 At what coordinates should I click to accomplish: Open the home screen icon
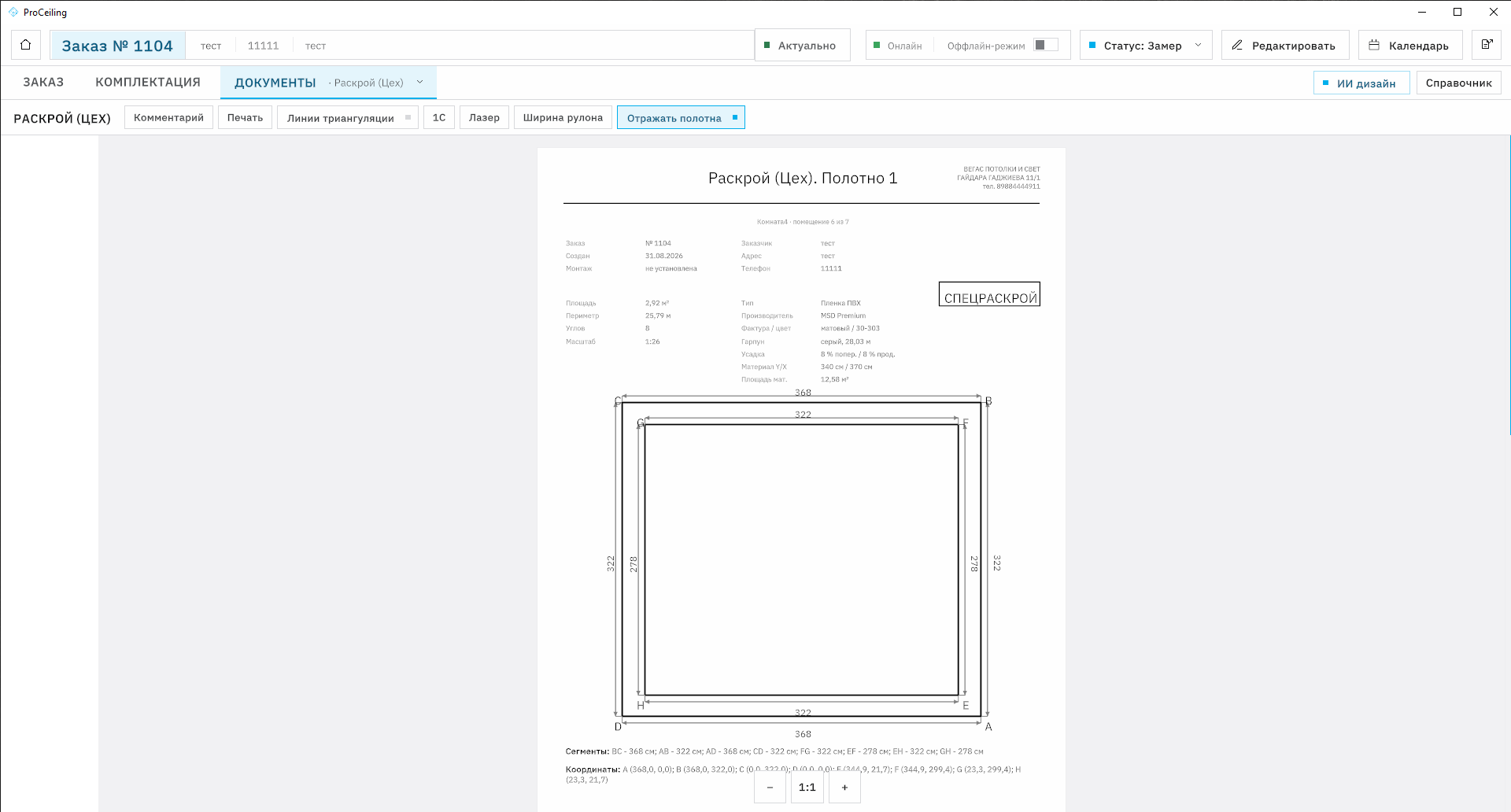[26, 45]
